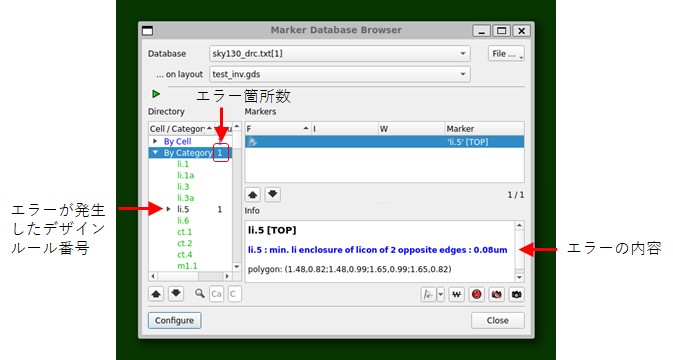673x360 pixels.
Task: Click Directory tree horizontal scrollbar left arrow
Action: [153, 276]
